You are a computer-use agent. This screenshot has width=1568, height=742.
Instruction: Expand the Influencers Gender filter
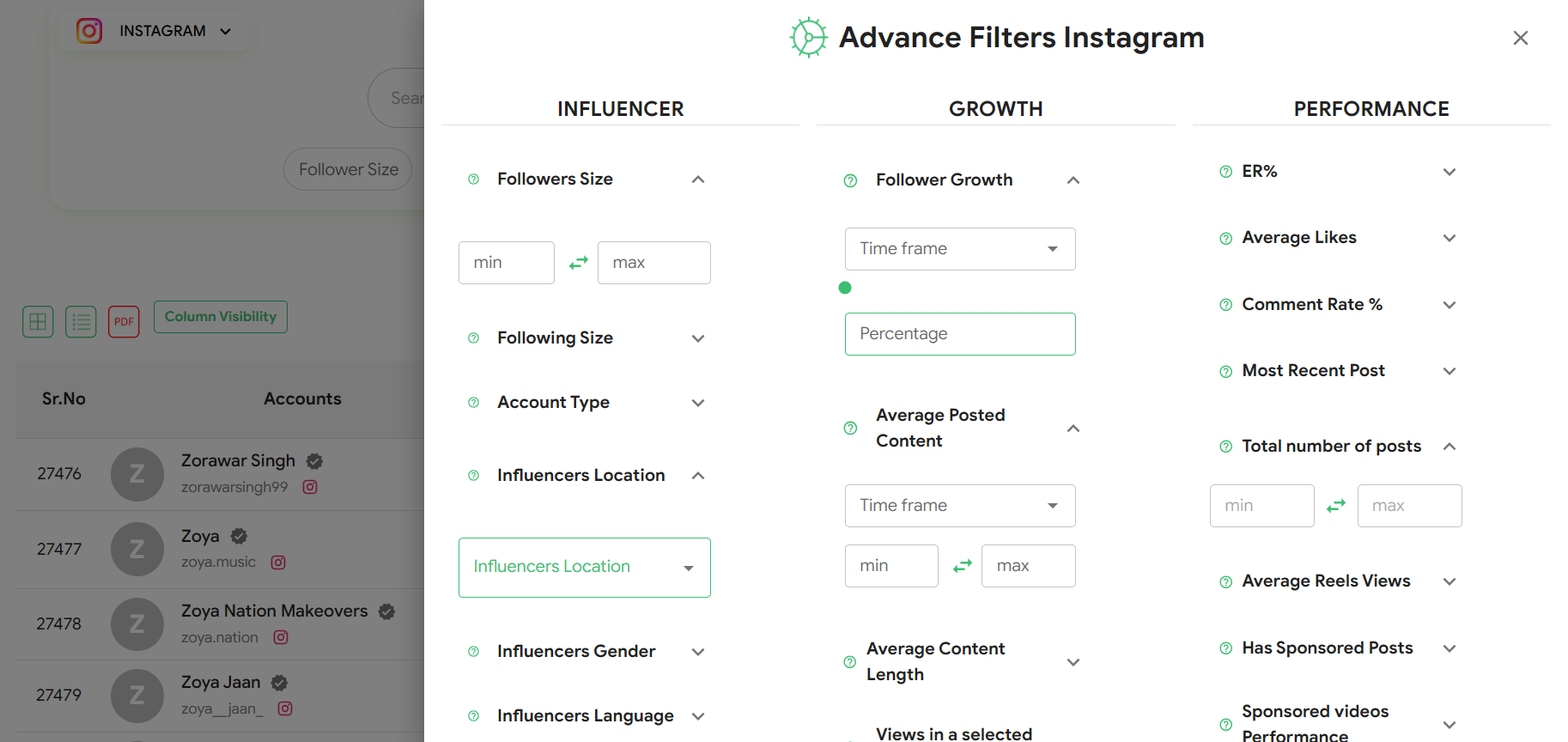[x=698, y=652]
